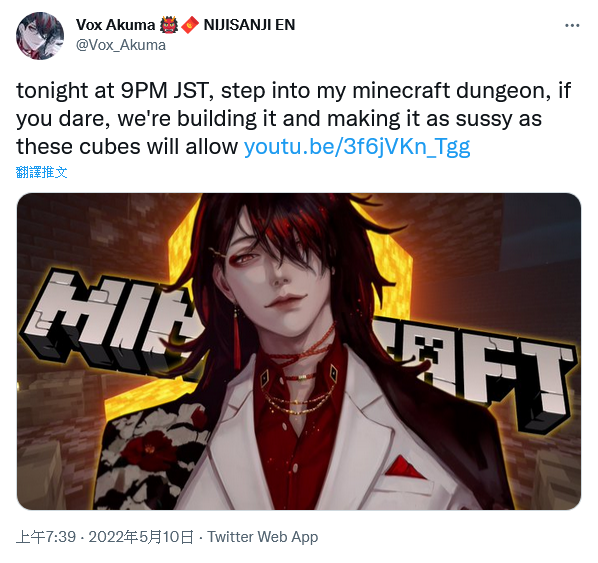The height and width of the screenshot is (563, 598).
Task: Open the three-dot more options menu
Action: tap(572, 26)
